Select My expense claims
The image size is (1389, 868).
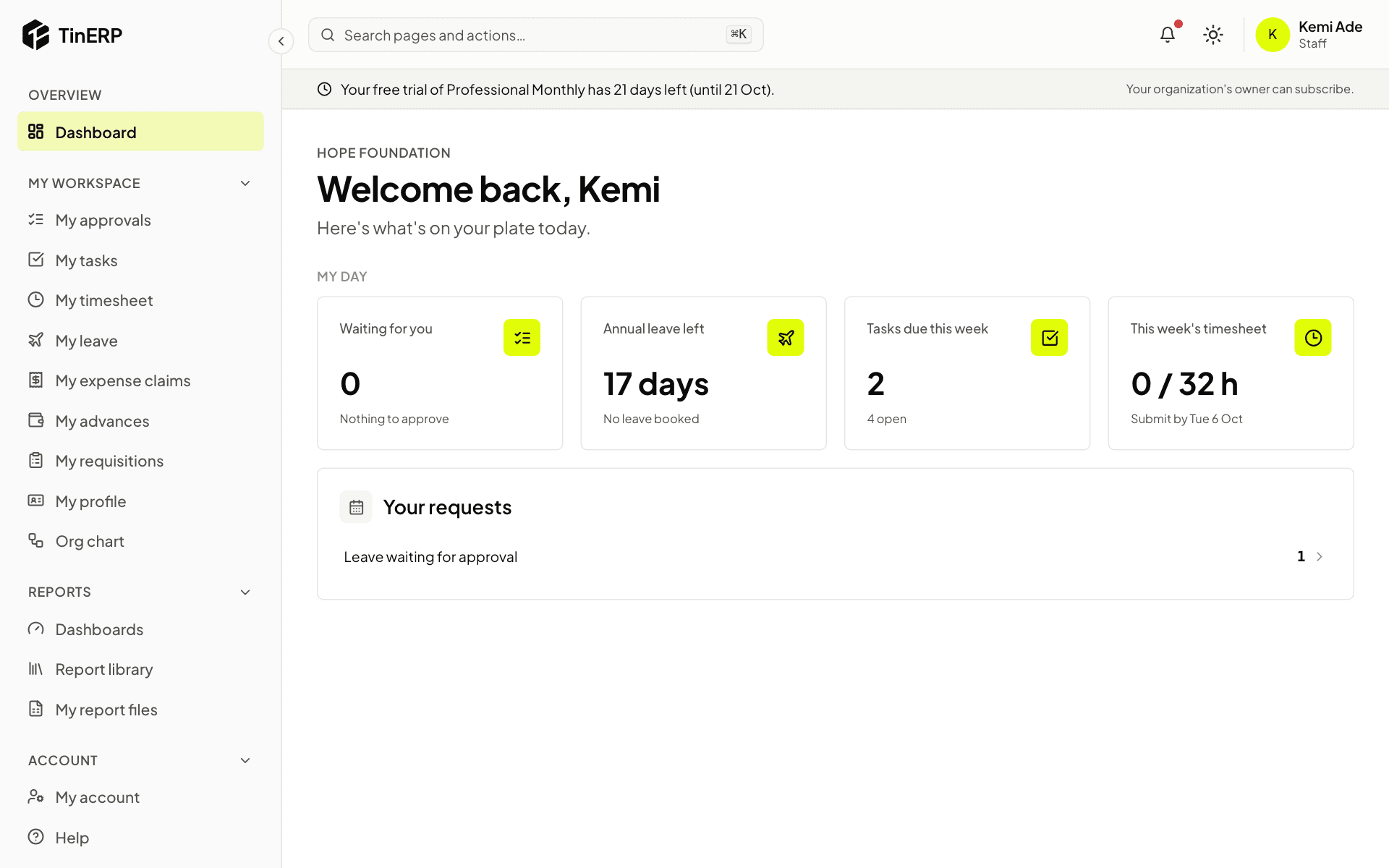point(140,380)
